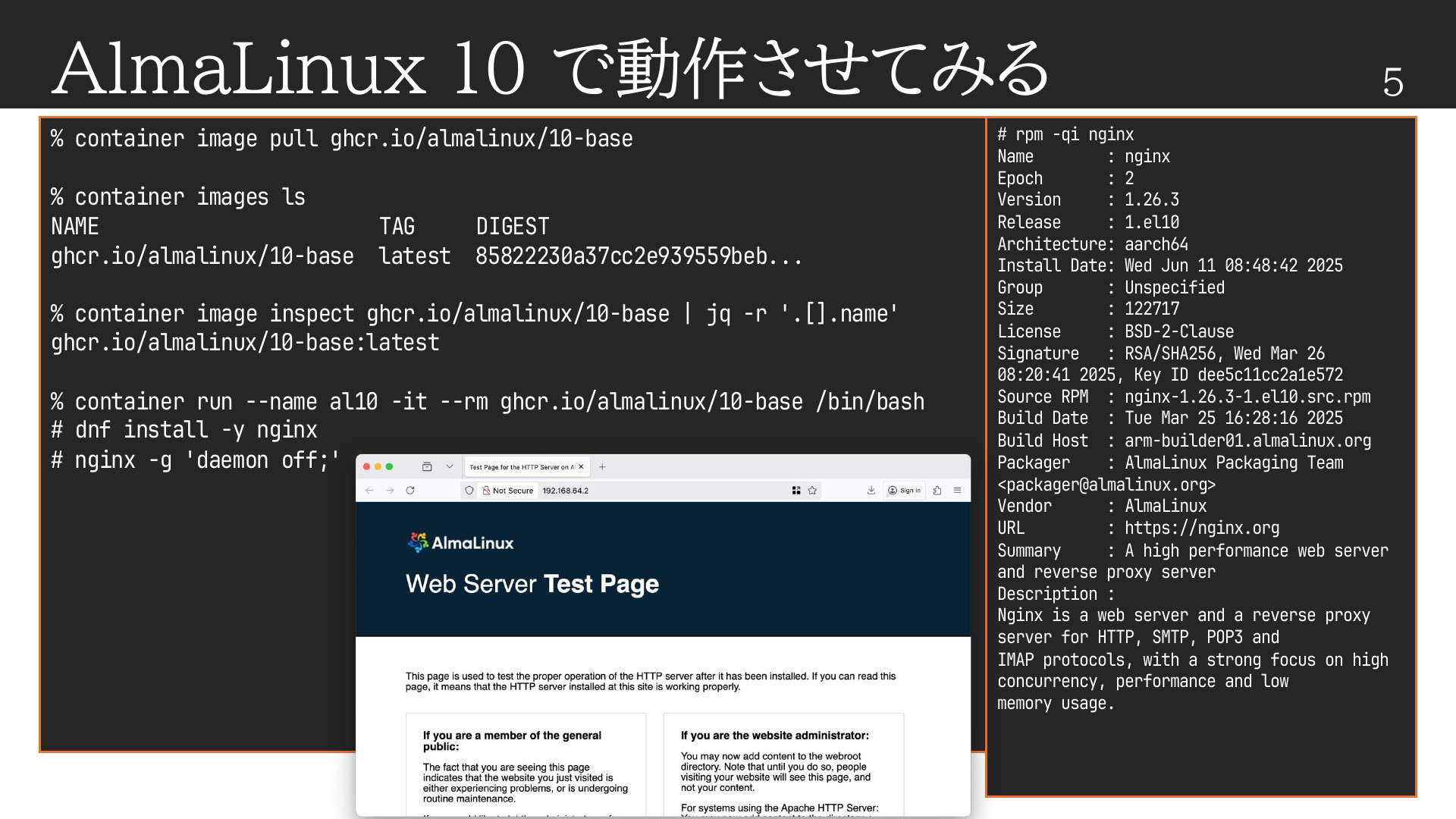Click the 'container image pull' command line
Image resolution: width=1456 pixels, height=819 pixels.
pos(342,139)
